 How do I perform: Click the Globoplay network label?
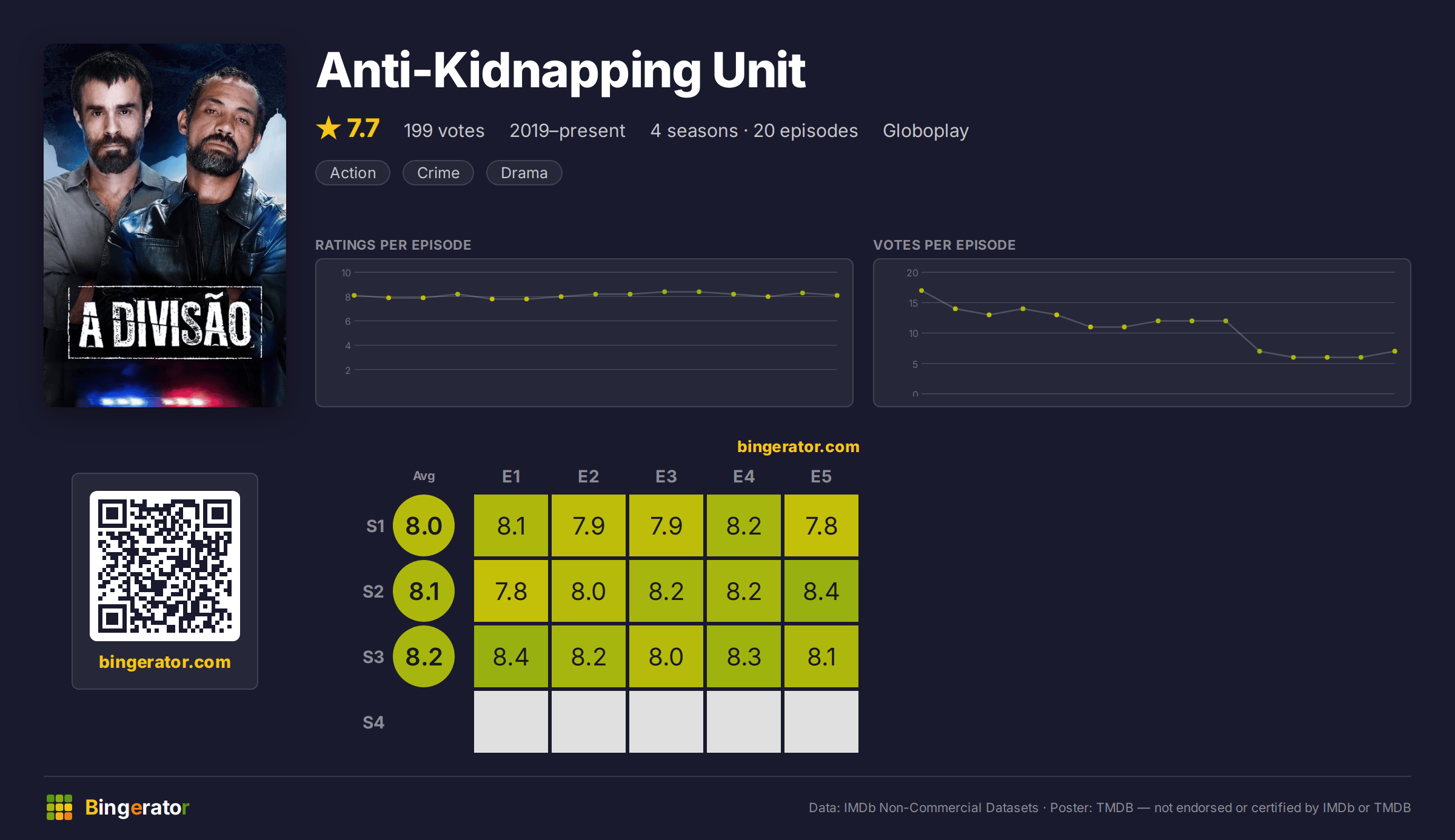pyautogui.click(x=926, y=131)
